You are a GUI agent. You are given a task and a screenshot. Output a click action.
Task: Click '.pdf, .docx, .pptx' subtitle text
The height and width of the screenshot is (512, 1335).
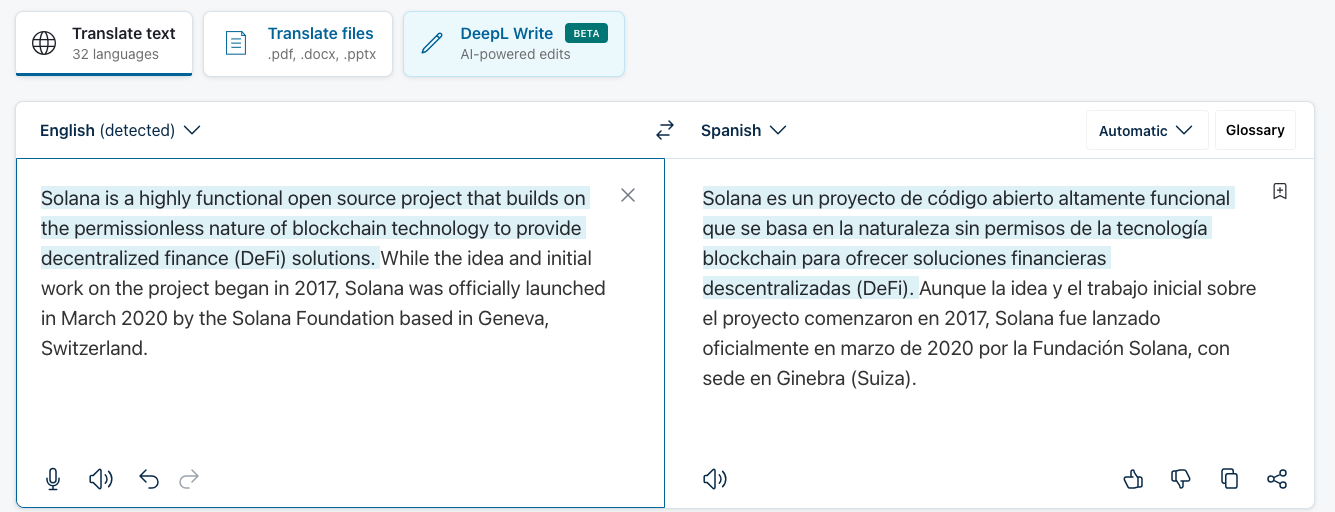pos(322,54)
